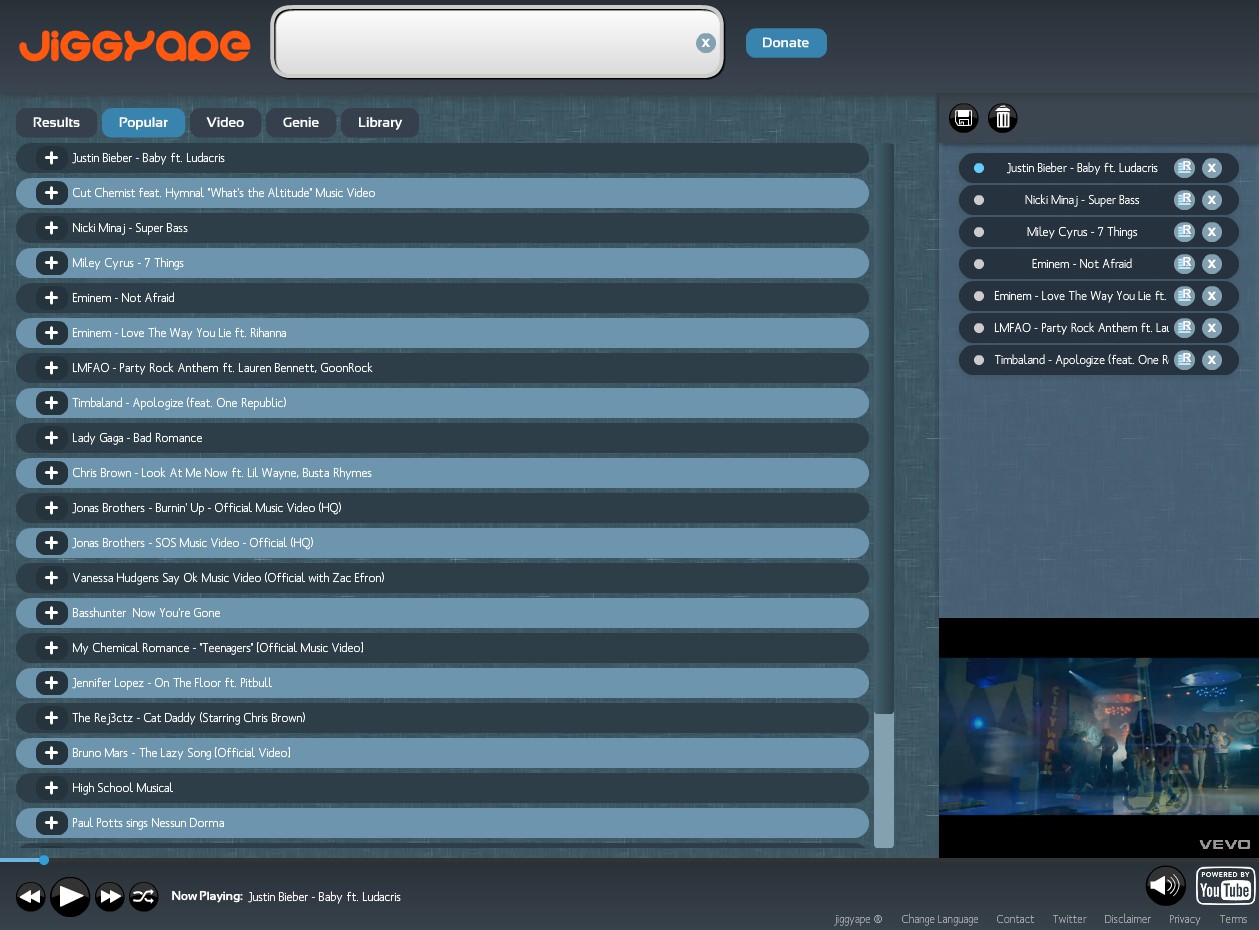
Task: Add High School Musical to playlist
Action: pos(51,788)
